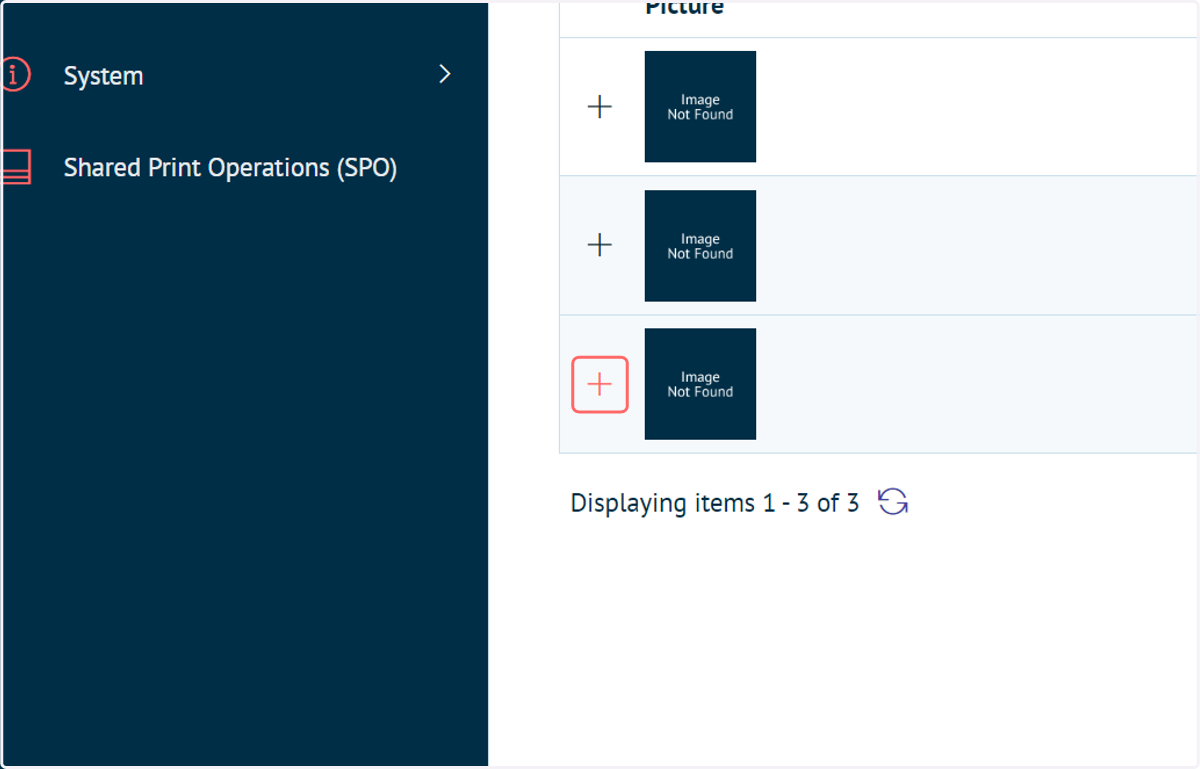Click third row Image Not Found thumbnail
Image resolution: width=1200 pixels, height=769 pixels.
pyautogui.click(x=700, y=384)
